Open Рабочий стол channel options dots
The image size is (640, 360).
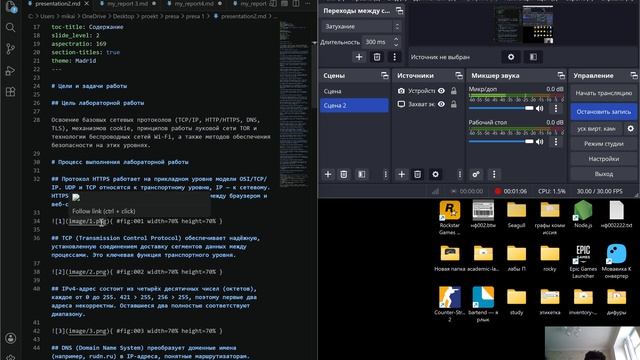[x=556, y=142]
